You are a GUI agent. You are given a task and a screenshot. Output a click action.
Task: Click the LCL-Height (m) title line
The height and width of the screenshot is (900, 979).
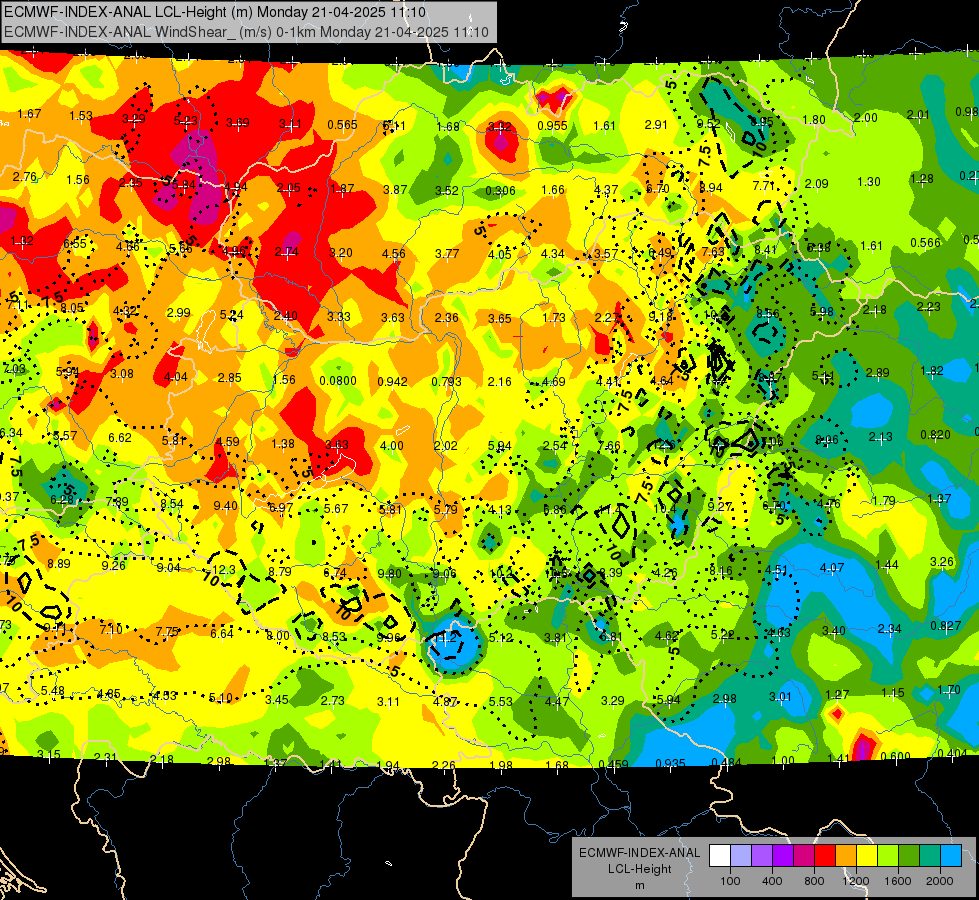point(215,12)
